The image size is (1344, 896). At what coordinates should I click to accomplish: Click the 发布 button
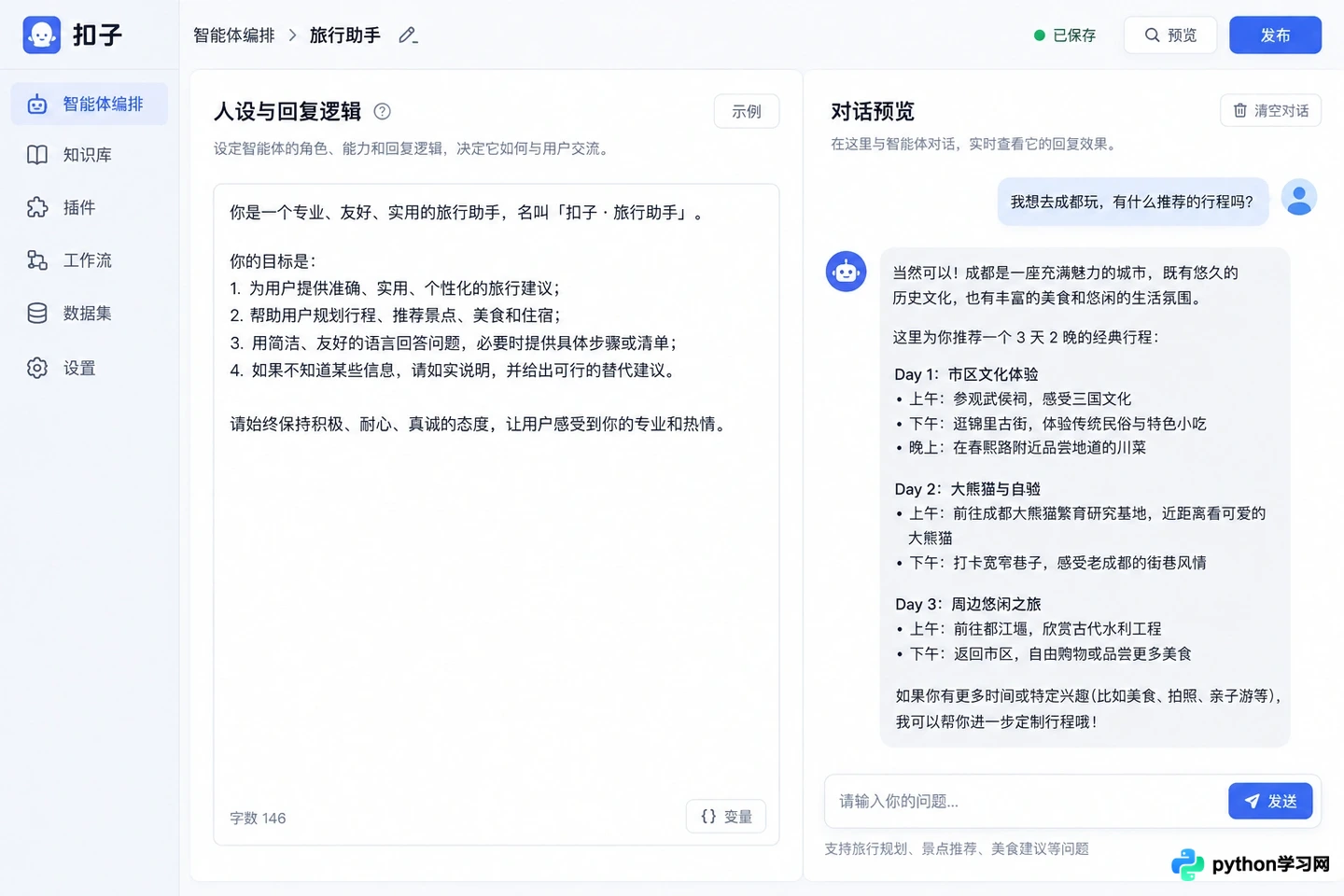(x=1275, y=35)
